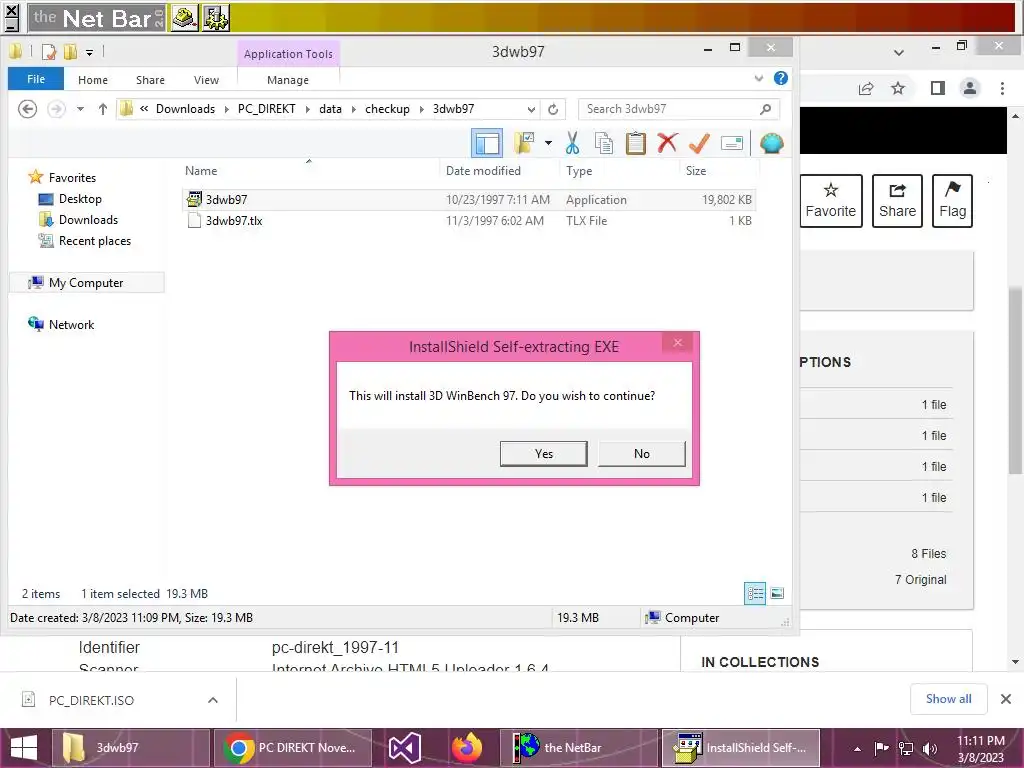Open the File ribbon tab
1024x768 pixels.
pyautogui.click(x=36, y=79)
